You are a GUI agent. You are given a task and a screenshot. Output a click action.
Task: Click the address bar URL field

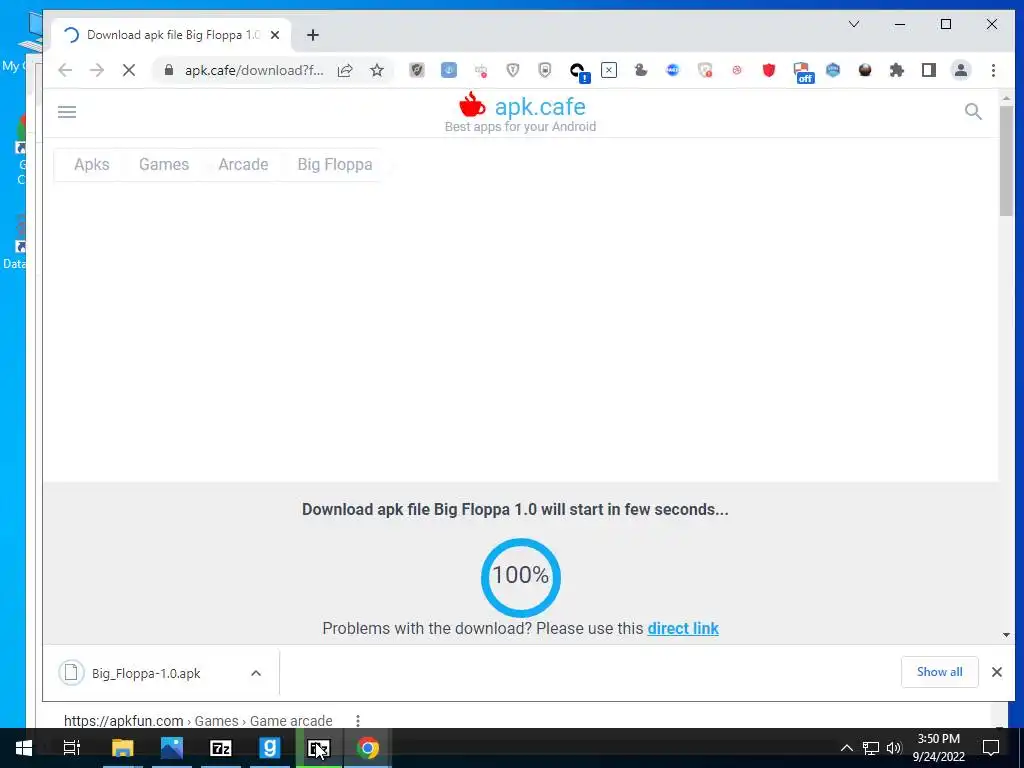point(254,70)
